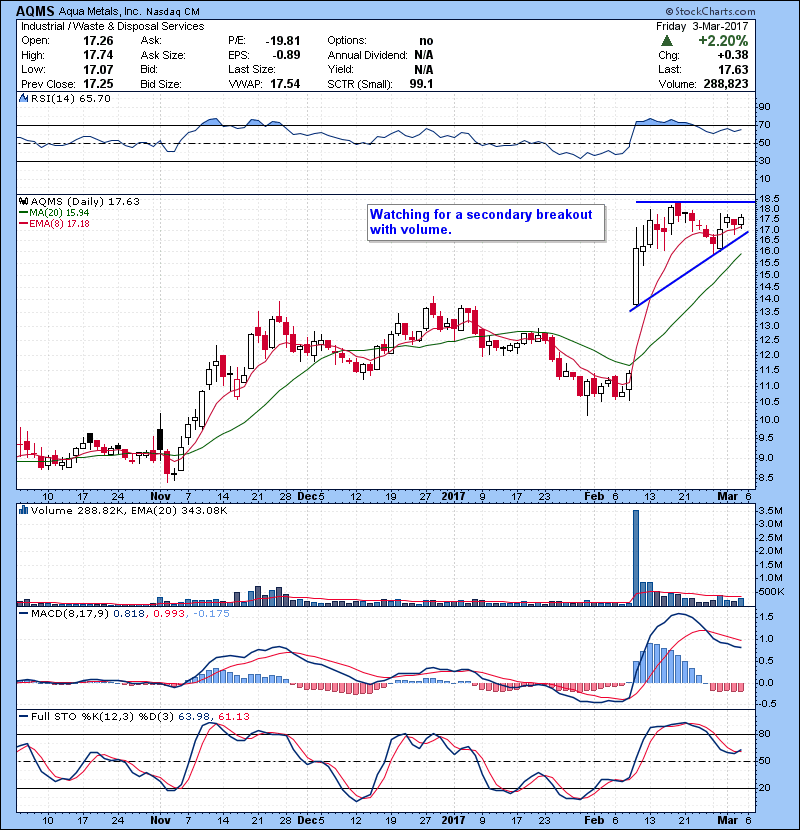Click the MACD signal value 0.993
This screenshot has height=830, width=800.
169,614
